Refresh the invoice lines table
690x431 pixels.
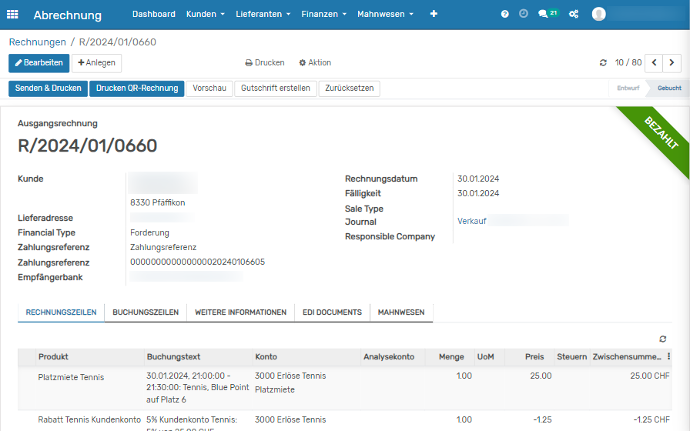[663, 339]
